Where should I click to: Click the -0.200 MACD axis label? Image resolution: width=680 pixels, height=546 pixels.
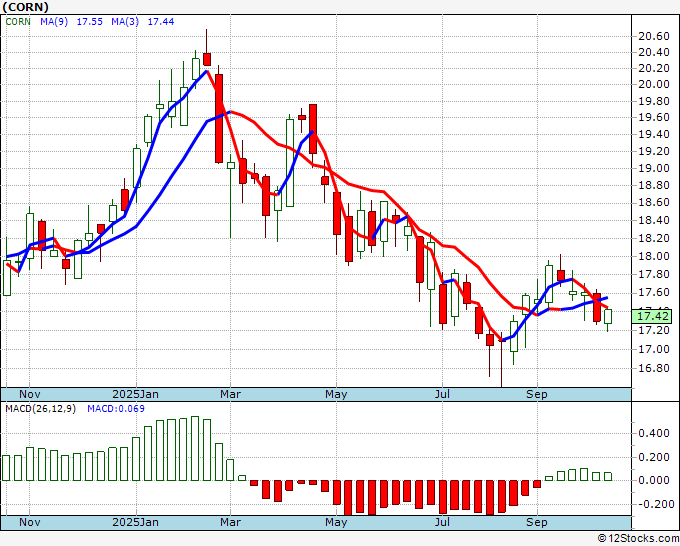point(653,504)
